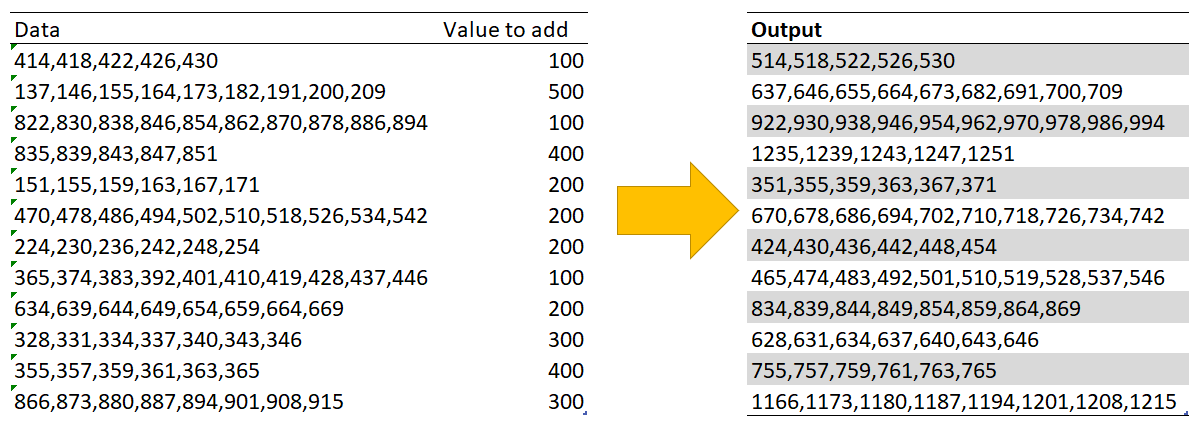The height and width of the screenshot is (432, 1198).
Task: Select the value-to-add cell containing 500
Action: pyautogui.click(x=565, y=92)
